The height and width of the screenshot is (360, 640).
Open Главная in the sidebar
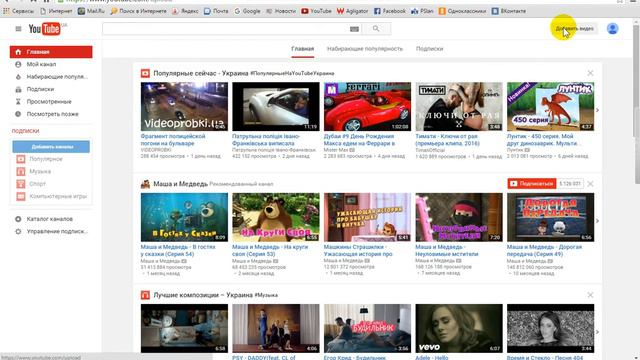click(x=51, y=52)
